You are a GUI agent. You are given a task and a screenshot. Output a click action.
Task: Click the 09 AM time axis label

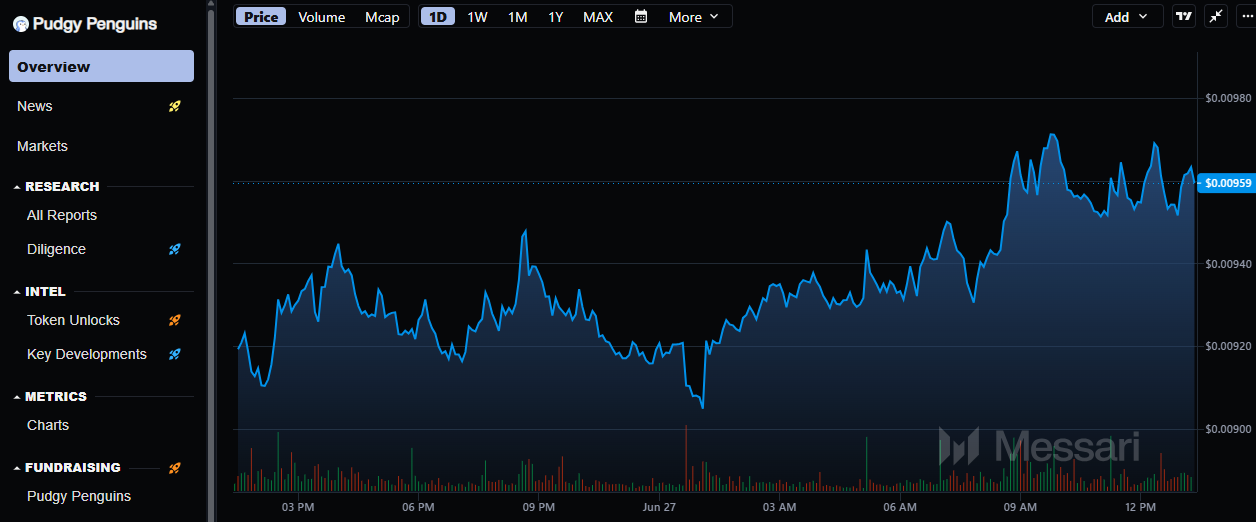pyautogui.click(x=1021, y=507)
